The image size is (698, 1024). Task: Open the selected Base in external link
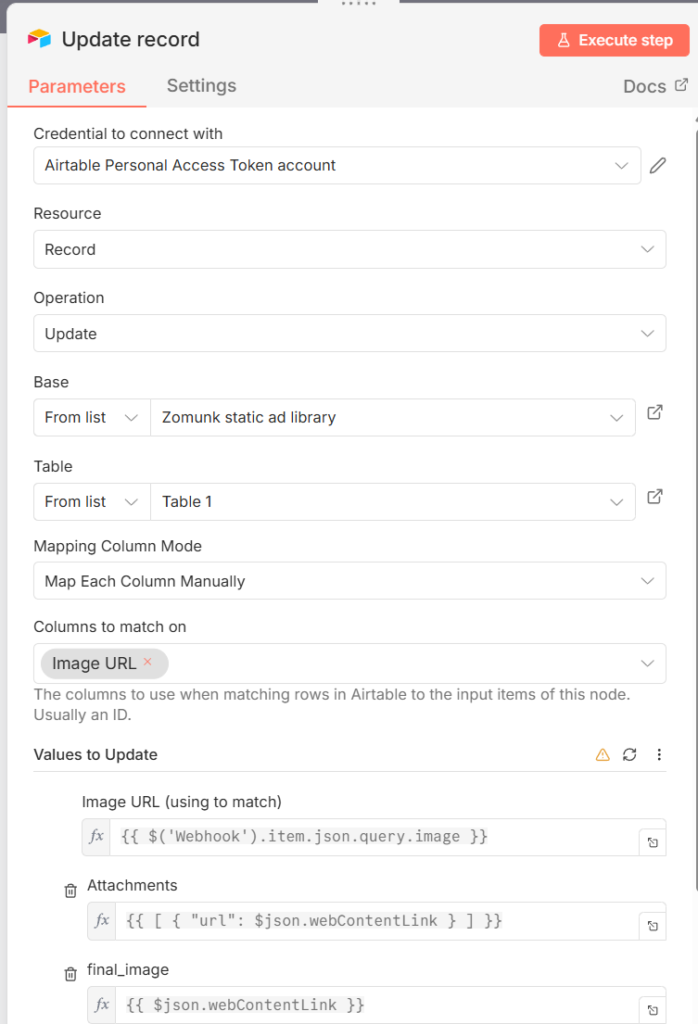(x=655, y=412)
